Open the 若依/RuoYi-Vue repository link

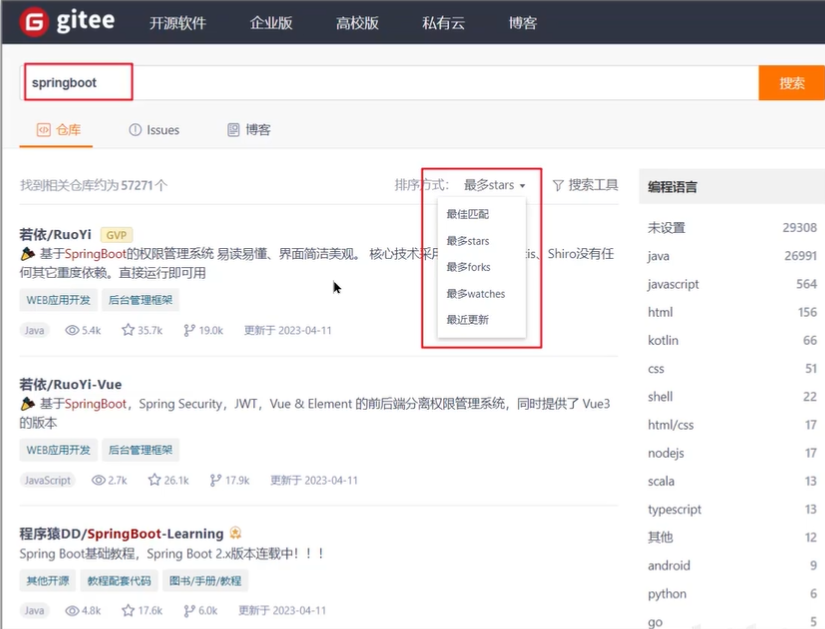(x=71, y=384)
